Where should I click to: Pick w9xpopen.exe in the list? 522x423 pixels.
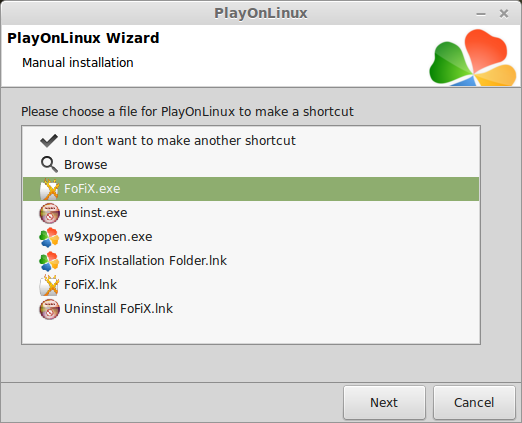pyautogui.click(x=251, y=237)
